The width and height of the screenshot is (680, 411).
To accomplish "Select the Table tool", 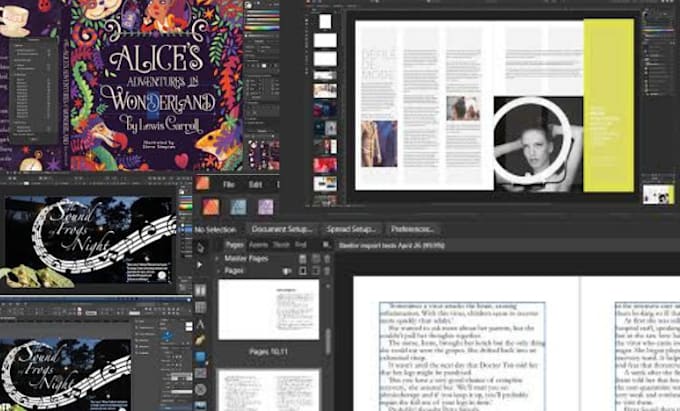I will coord(200,307).
